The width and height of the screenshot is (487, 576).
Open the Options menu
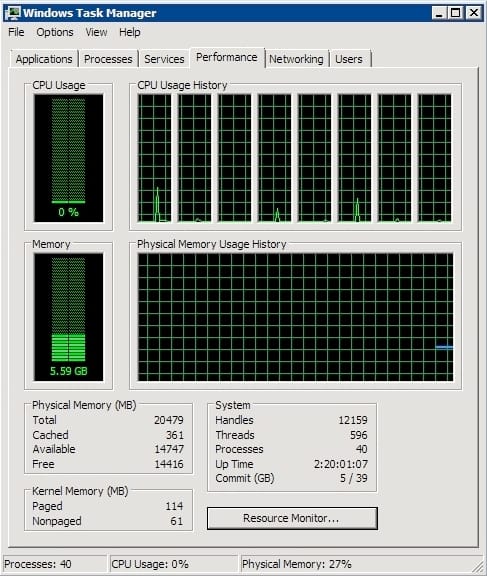coord(55,32)
